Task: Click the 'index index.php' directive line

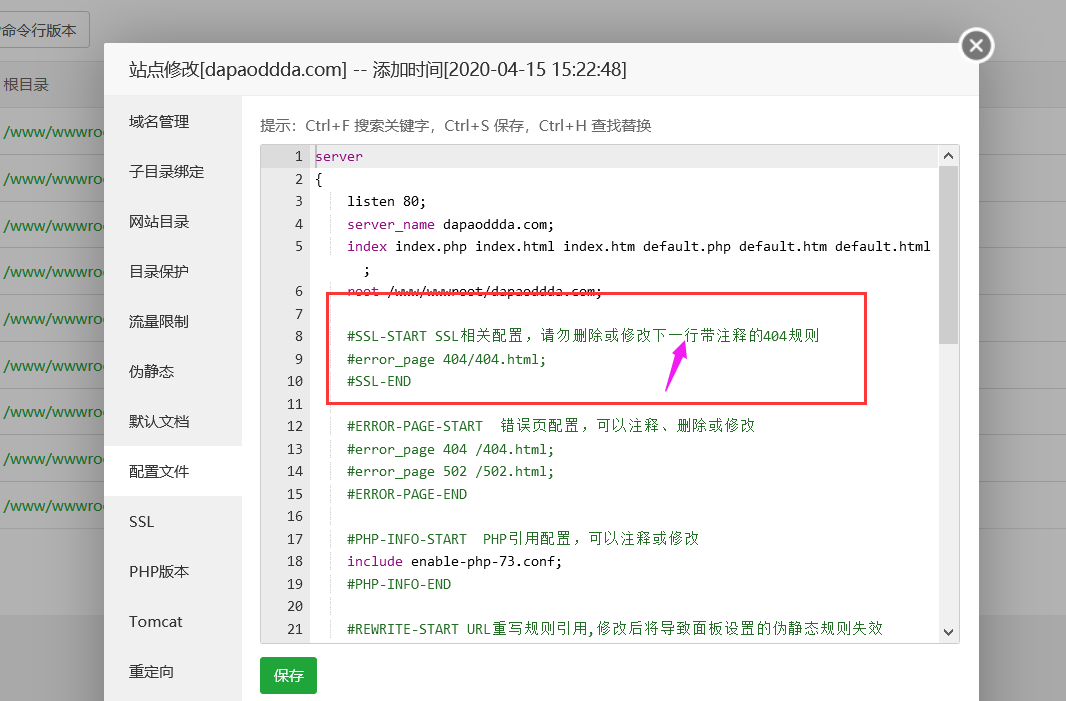Action: [638, 246]
